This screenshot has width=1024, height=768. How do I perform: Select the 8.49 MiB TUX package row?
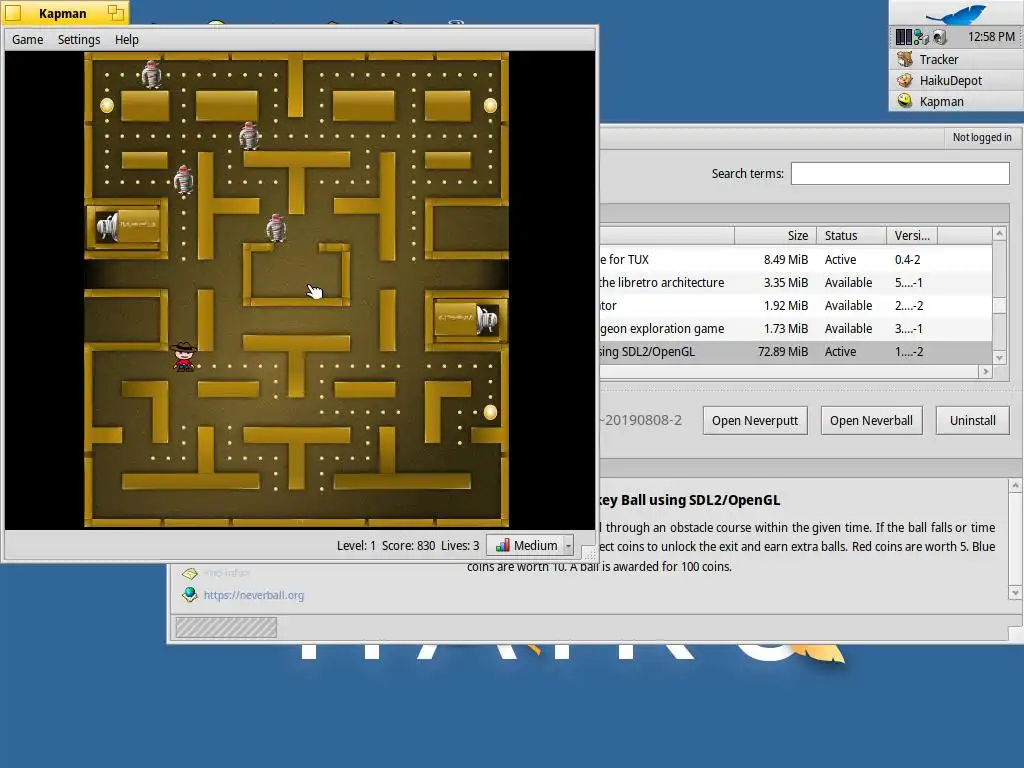click(795, 260)
